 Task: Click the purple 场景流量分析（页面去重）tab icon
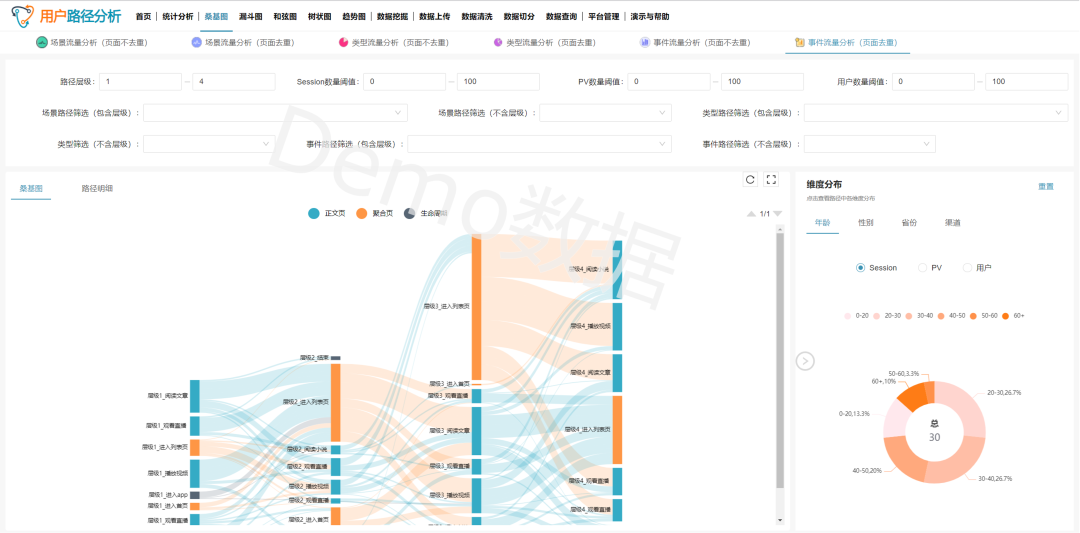coord(197,43)
